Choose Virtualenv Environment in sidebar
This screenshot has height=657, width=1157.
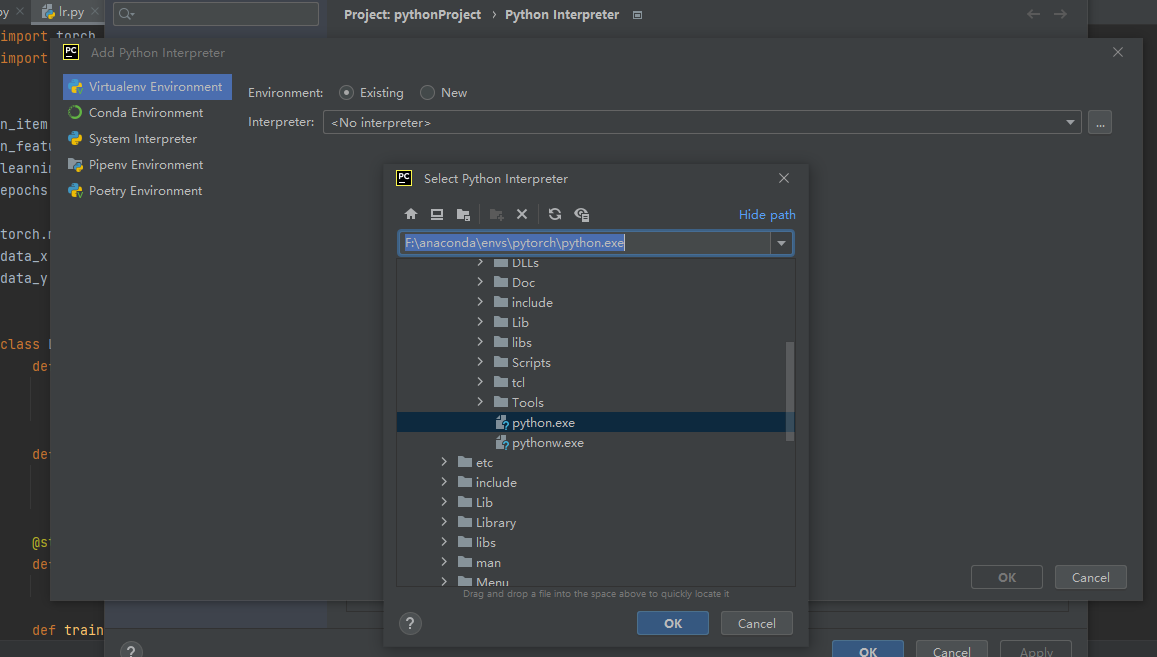[x=147, y=86]
